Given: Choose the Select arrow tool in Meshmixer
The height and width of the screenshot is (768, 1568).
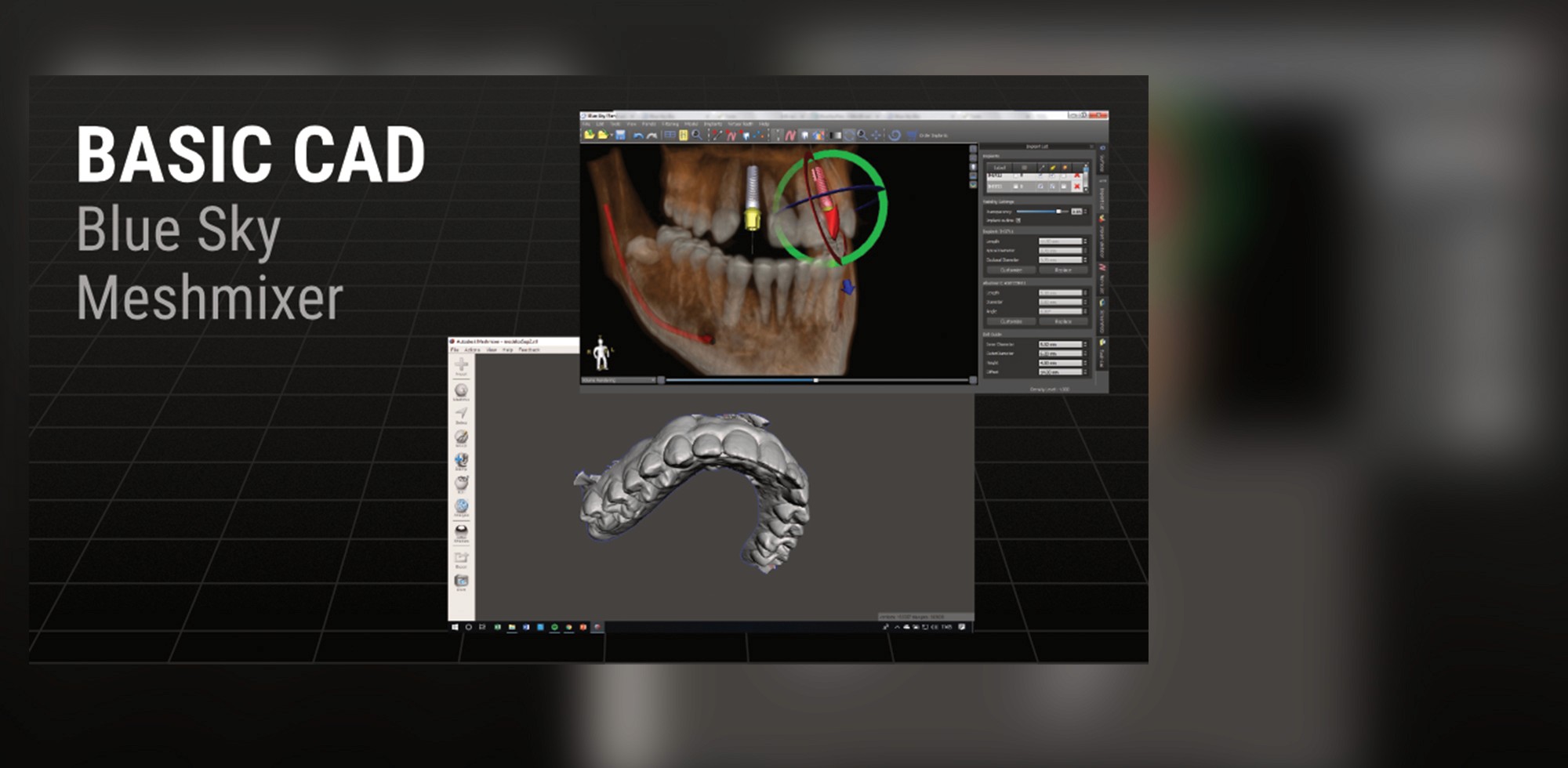Looking at the screenshot, I should (461, 415).
